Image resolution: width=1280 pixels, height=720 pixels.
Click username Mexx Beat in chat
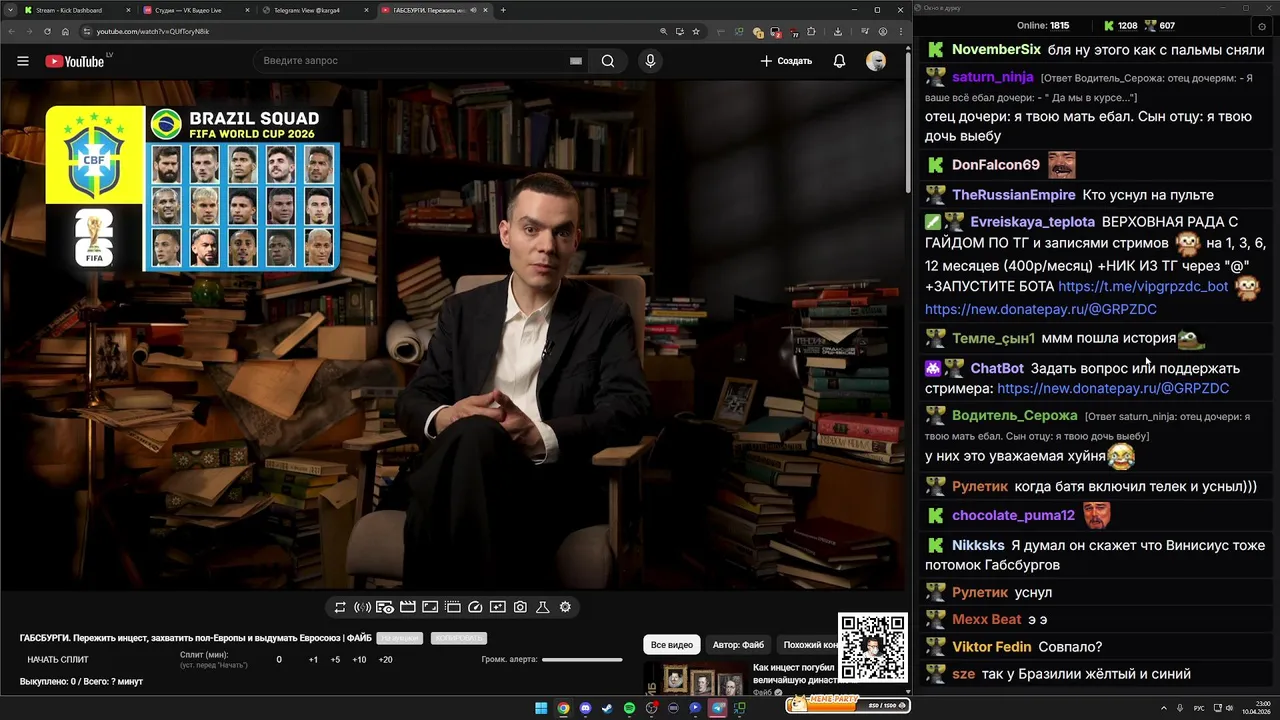(x=987, y=619)
